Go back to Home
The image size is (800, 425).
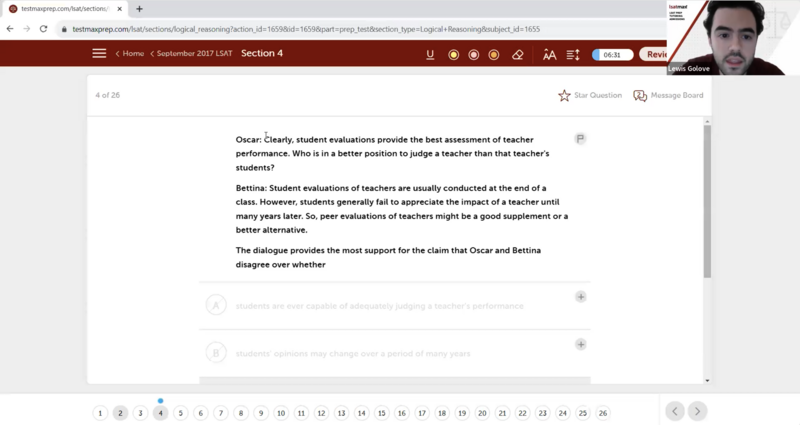click(130, 54)
